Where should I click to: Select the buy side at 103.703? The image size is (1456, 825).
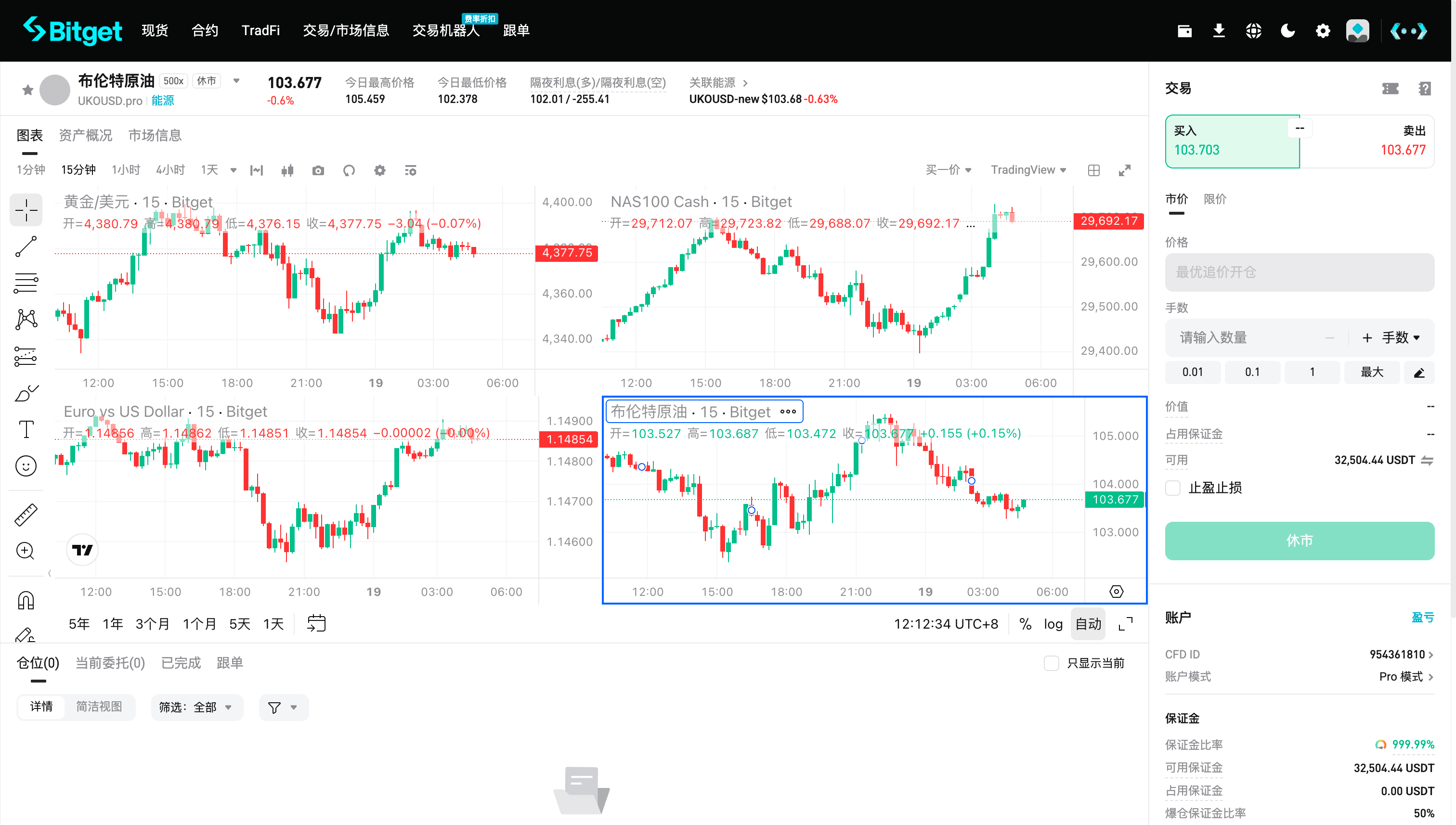click(1232, 141)
